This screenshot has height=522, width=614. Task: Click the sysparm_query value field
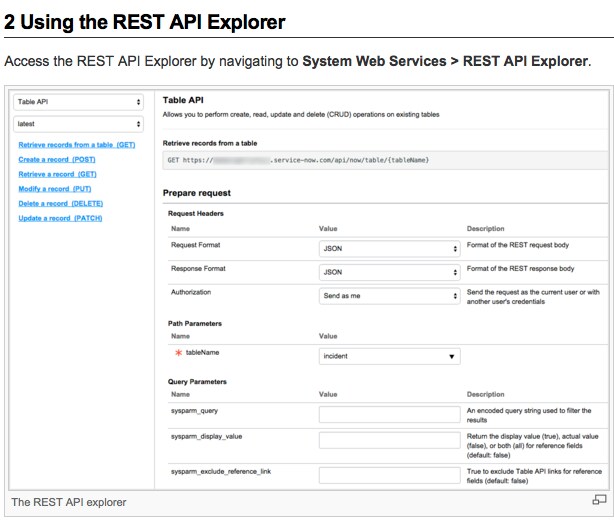389,415
